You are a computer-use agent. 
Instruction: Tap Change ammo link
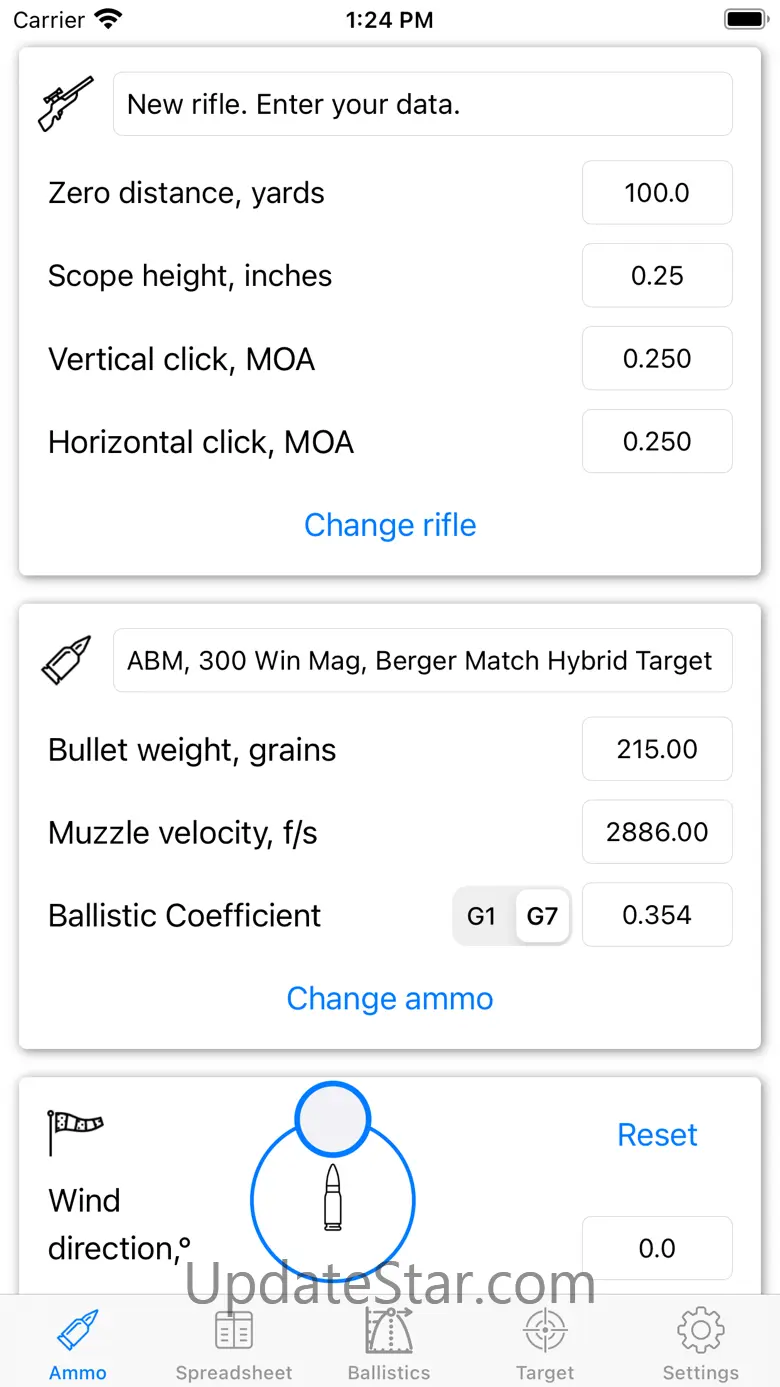[x=390, y=998]
